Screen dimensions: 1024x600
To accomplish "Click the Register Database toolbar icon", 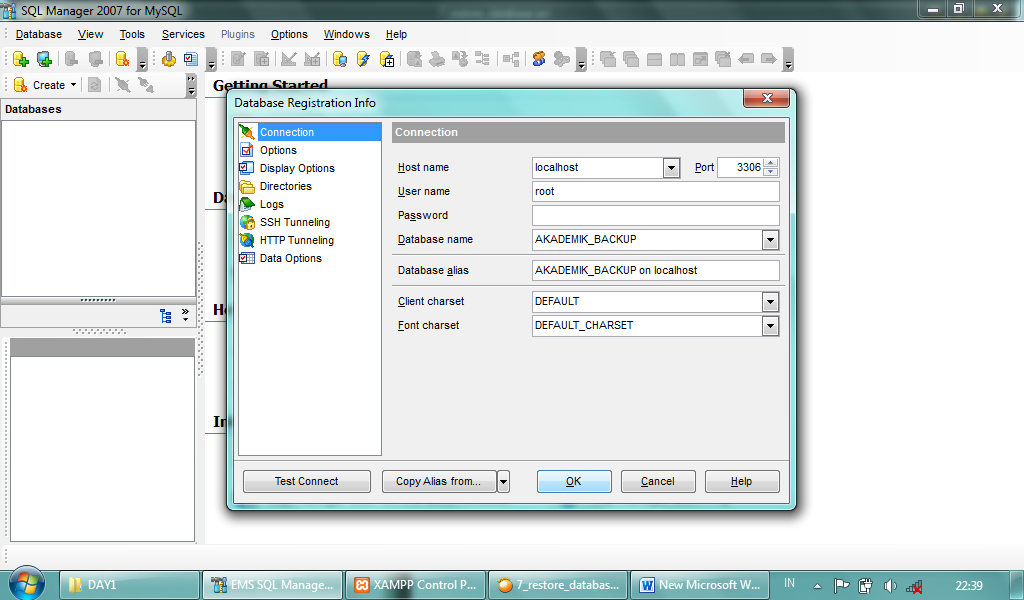I will [x=44, y=59].
